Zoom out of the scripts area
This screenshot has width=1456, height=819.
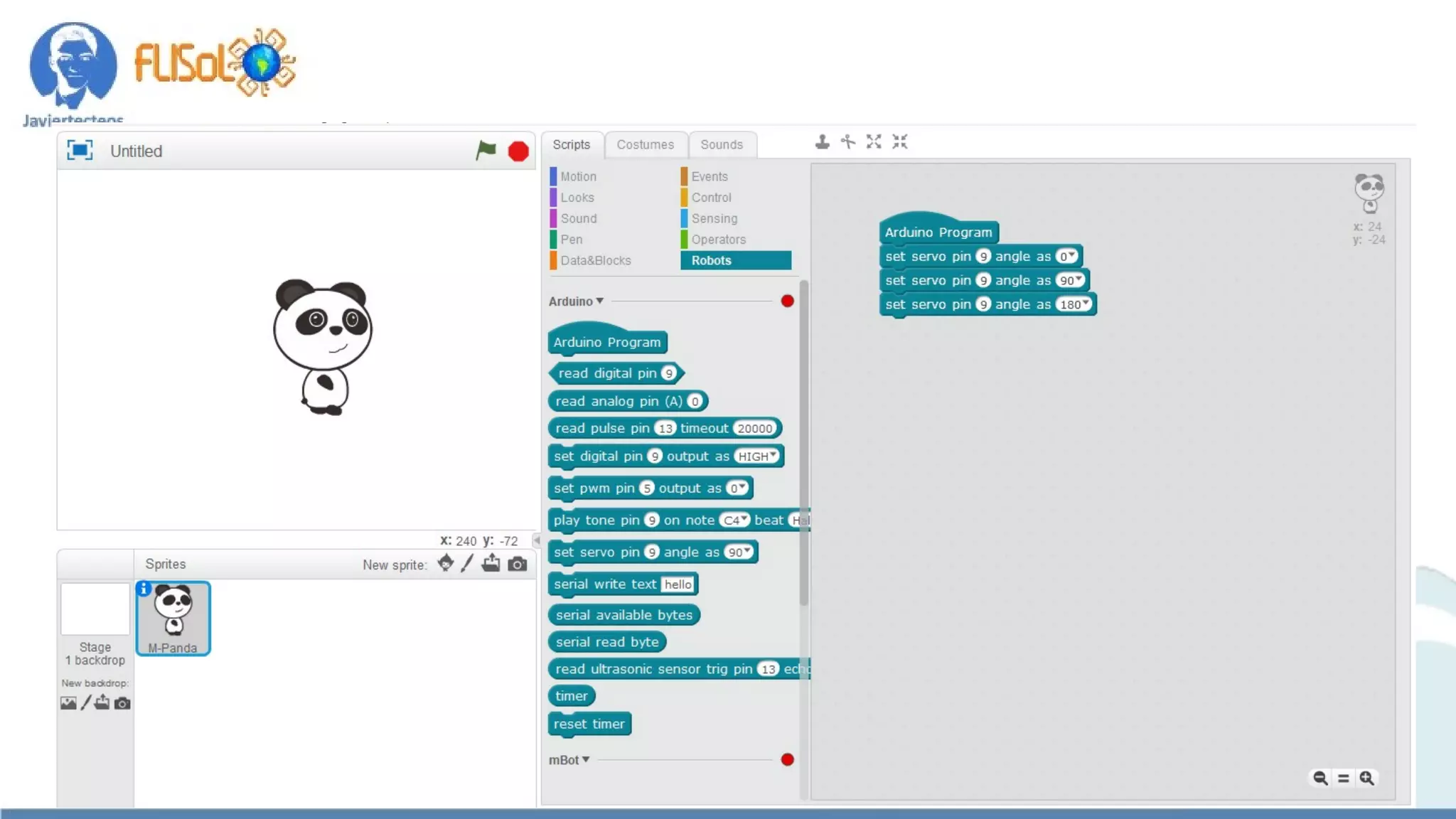click(x=1319, y=778)
